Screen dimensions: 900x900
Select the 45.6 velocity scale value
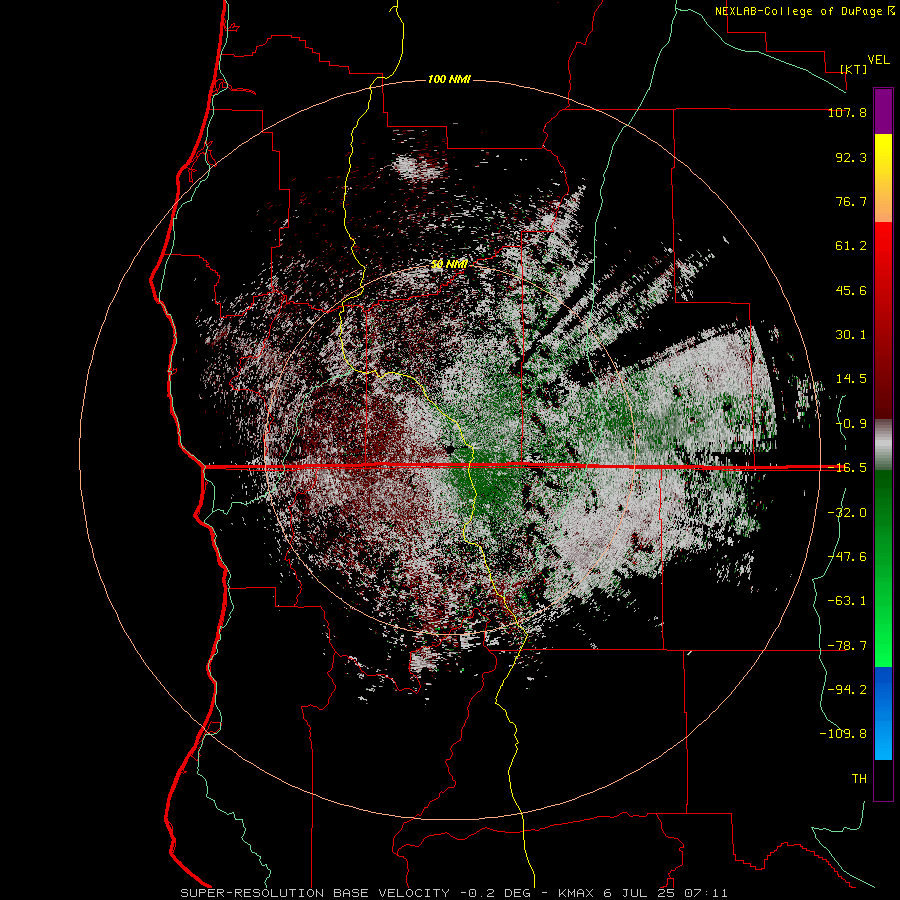click(x=851, y=290)
